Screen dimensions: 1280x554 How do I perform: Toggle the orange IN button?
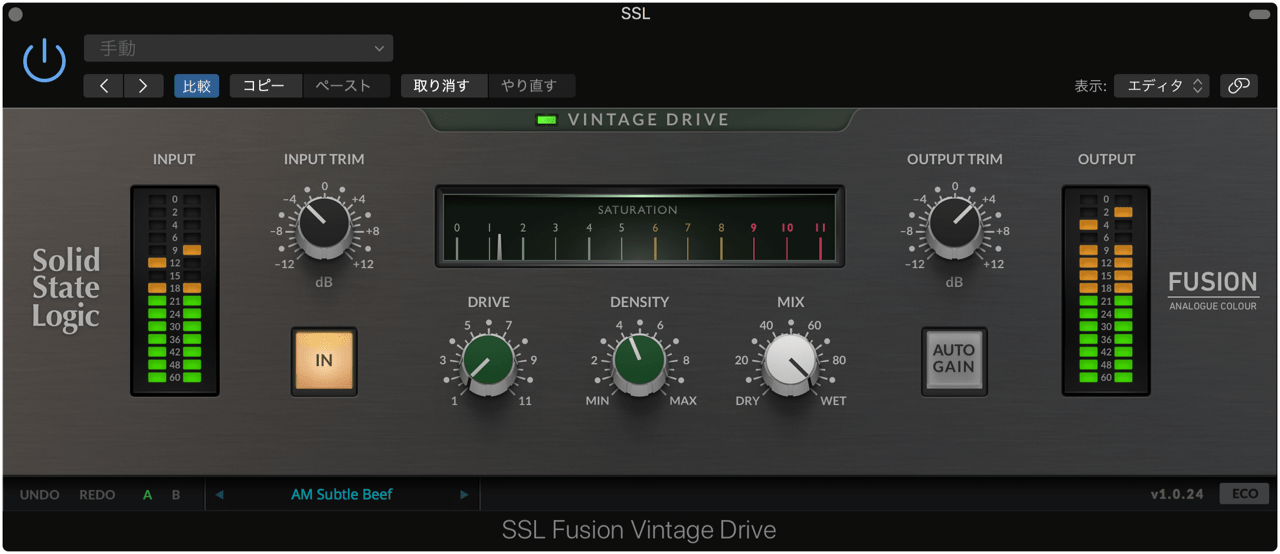324,360
